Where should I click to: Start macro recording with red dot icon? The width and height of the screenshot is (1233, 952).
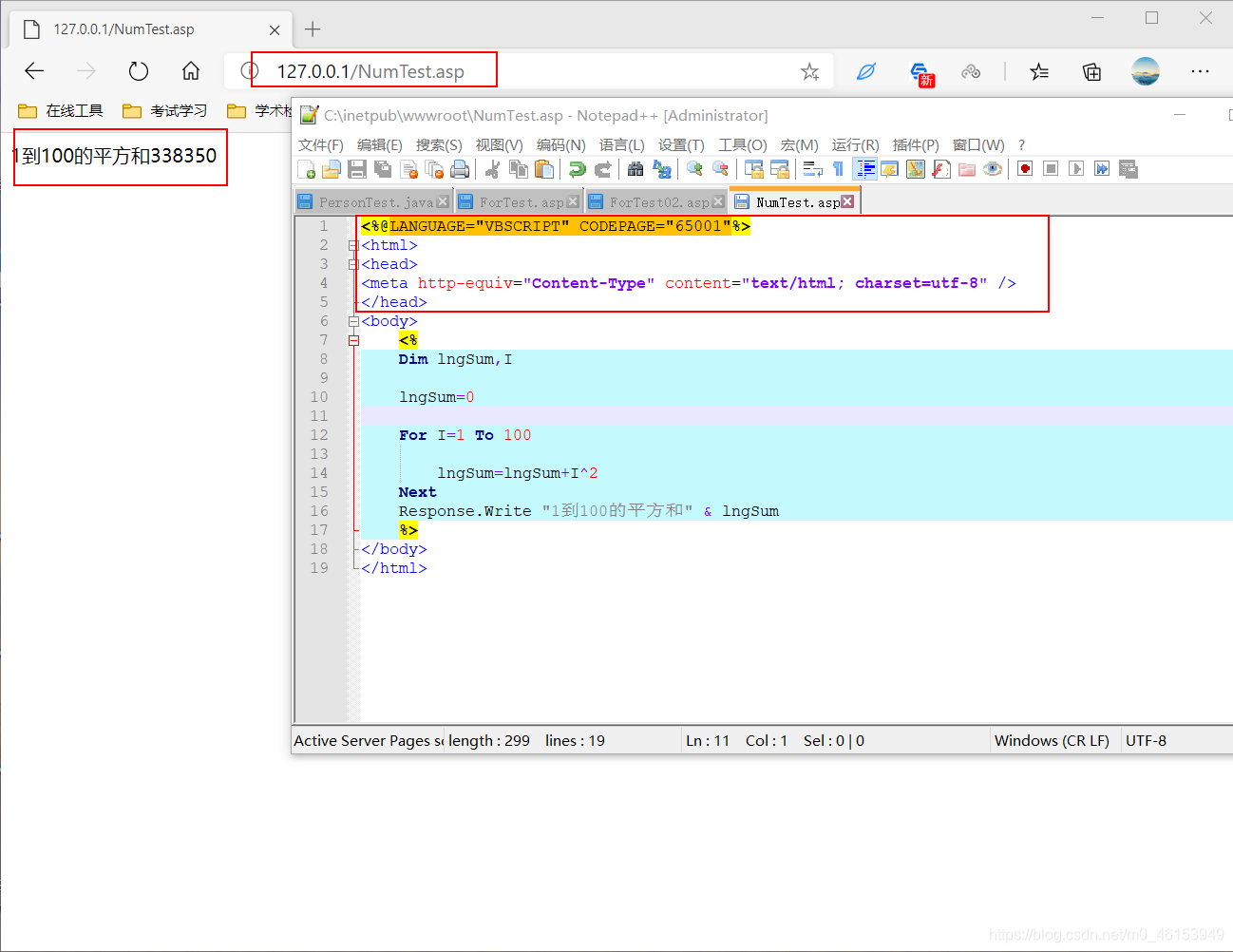(1025, 169)
